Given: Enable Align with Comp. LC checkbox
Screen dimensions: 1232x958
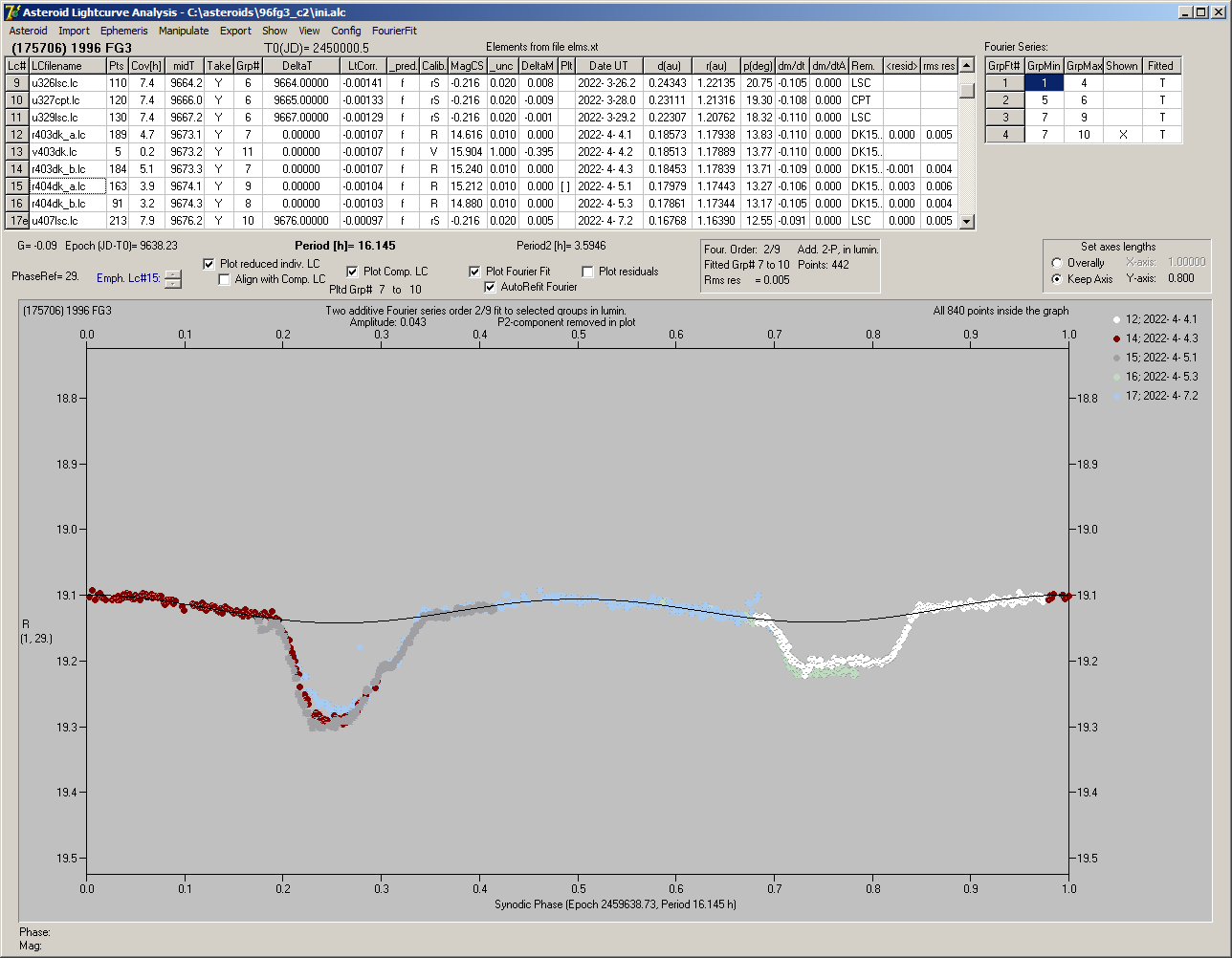Looking at the screenshot, I should pos(225,280).
